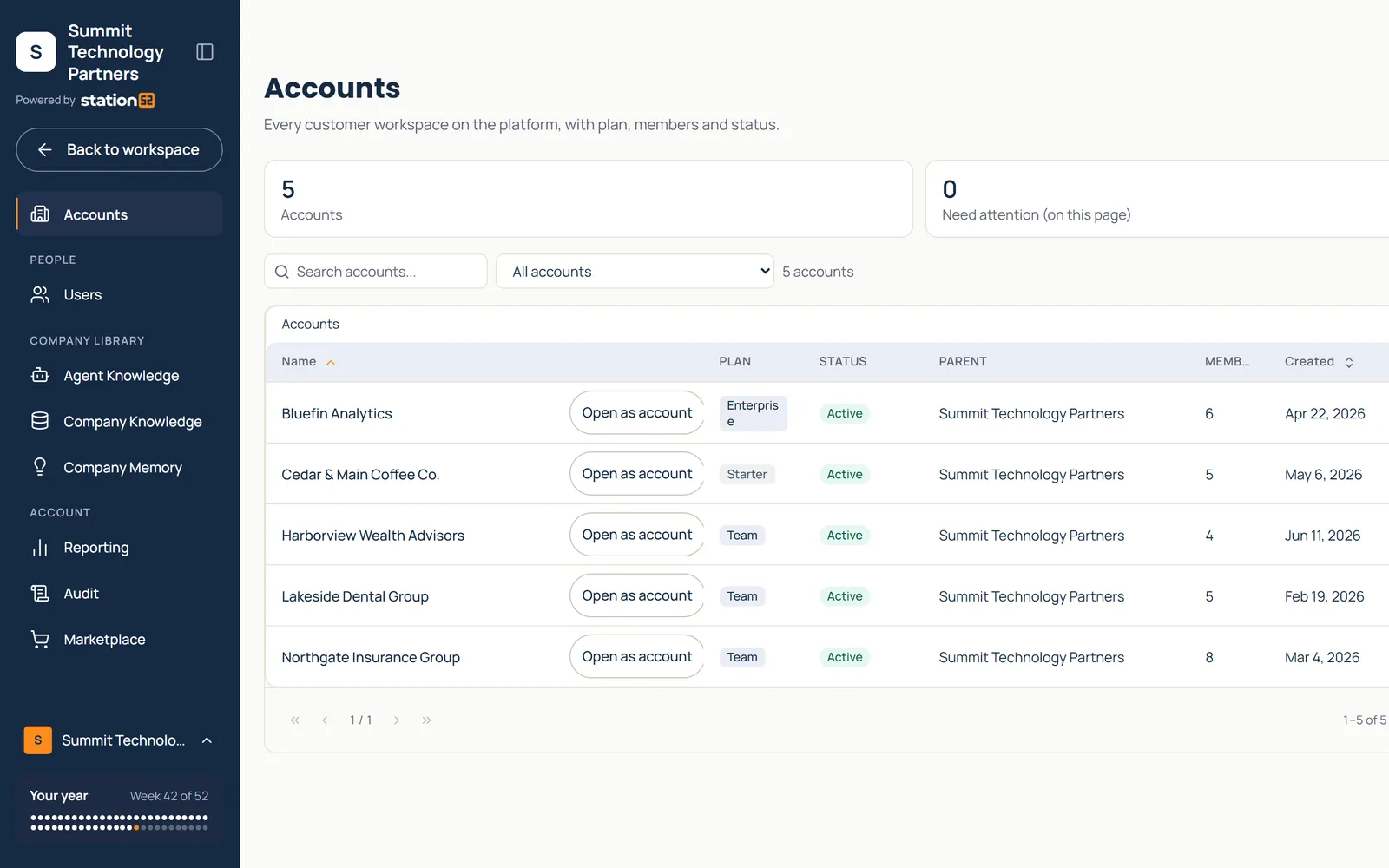Click the Summit logo S tile
The height and width of the screenshot is (868, 1389).
point(36,52)
